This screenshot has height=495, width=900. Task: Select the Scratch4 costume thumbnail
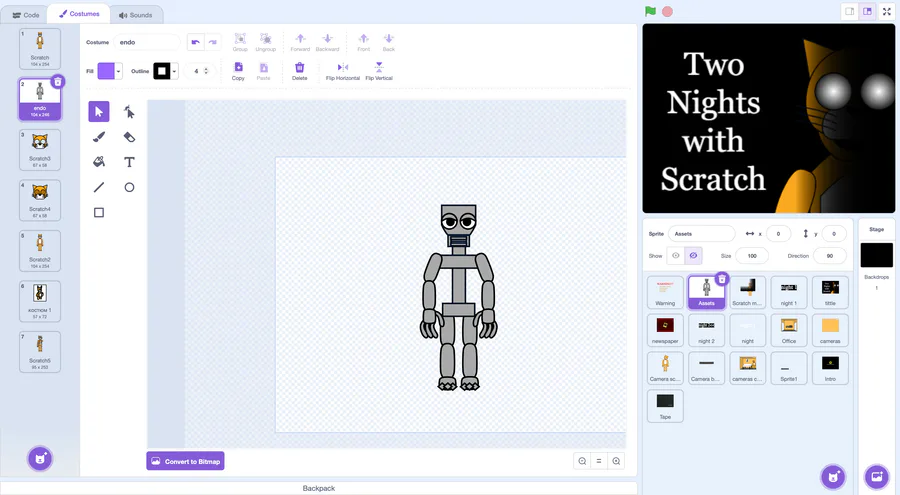pos(40,200)
